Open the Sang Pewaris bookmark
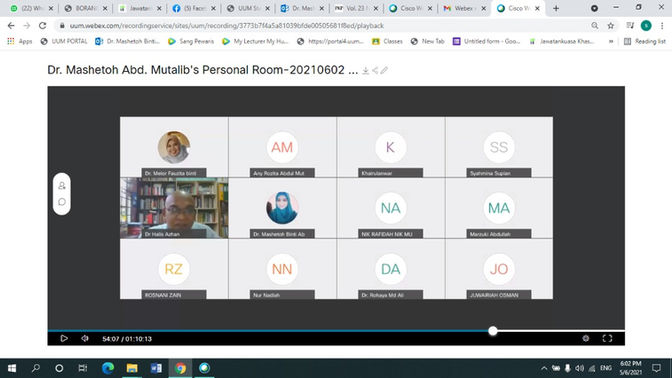 [x=191, y=41]
